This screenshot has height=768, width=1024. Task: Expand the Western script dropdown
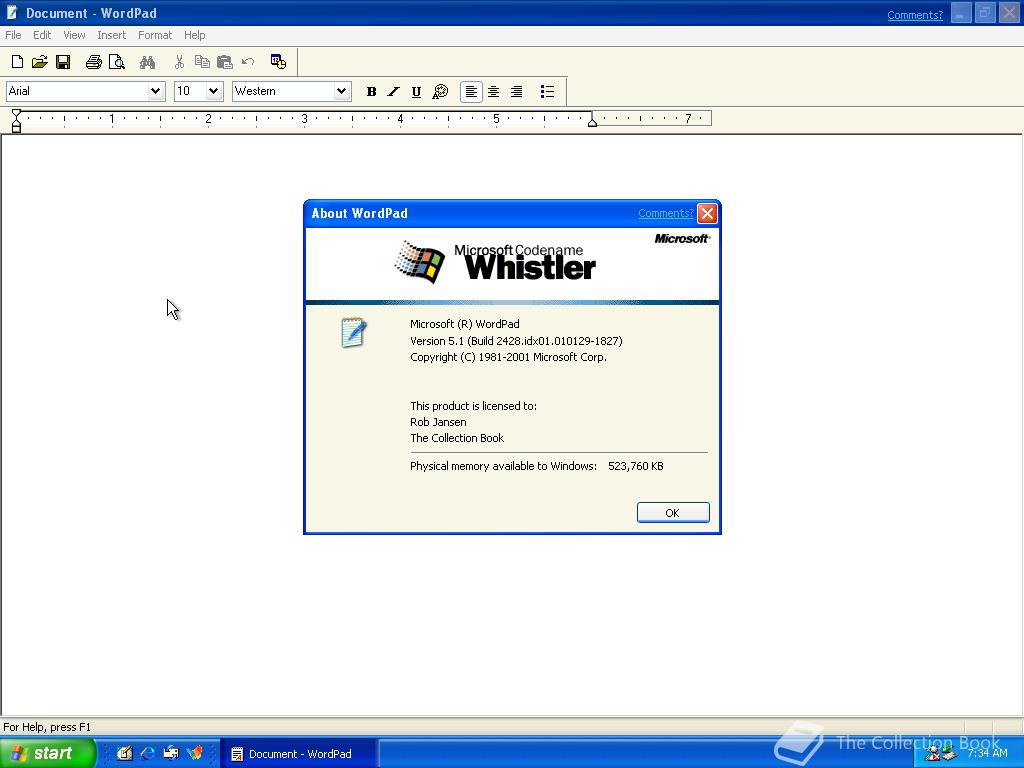pos(341,91)
